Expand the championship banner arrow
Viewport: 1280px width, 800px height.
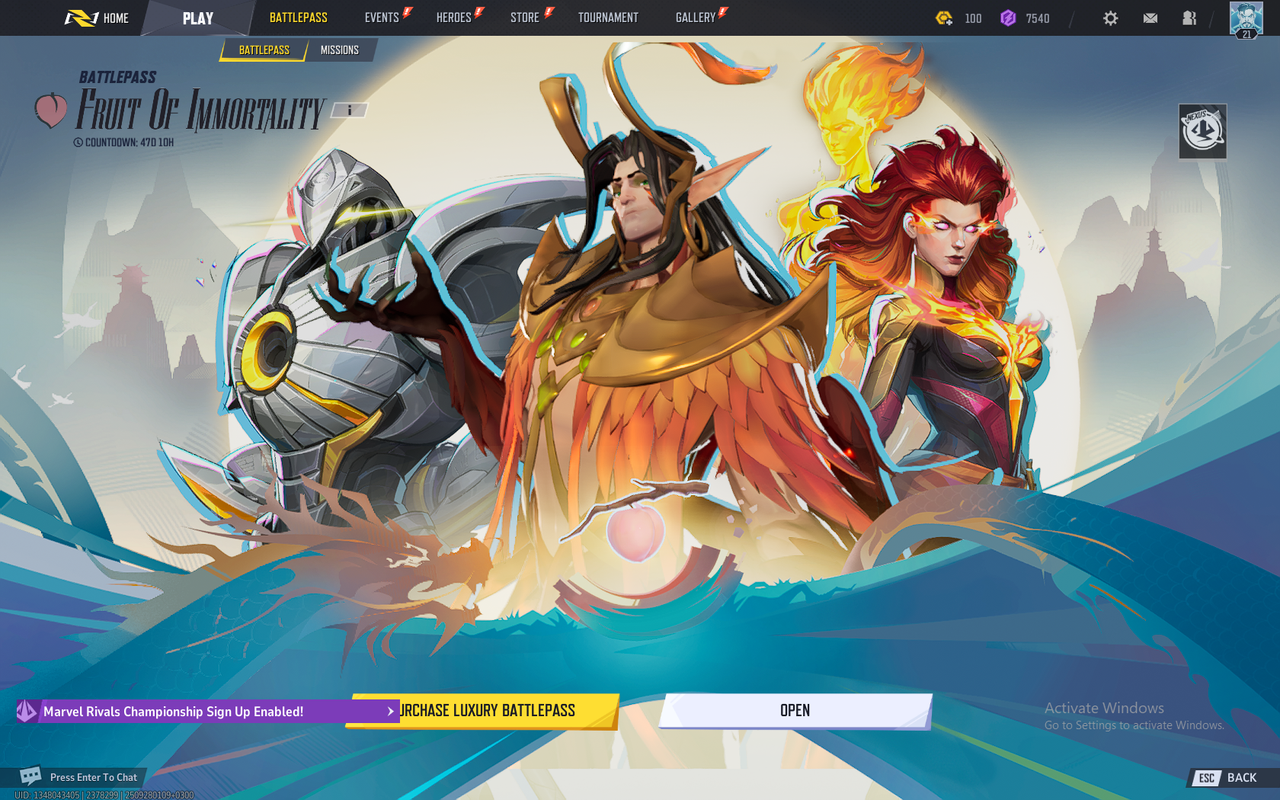[x=390, y=711]
